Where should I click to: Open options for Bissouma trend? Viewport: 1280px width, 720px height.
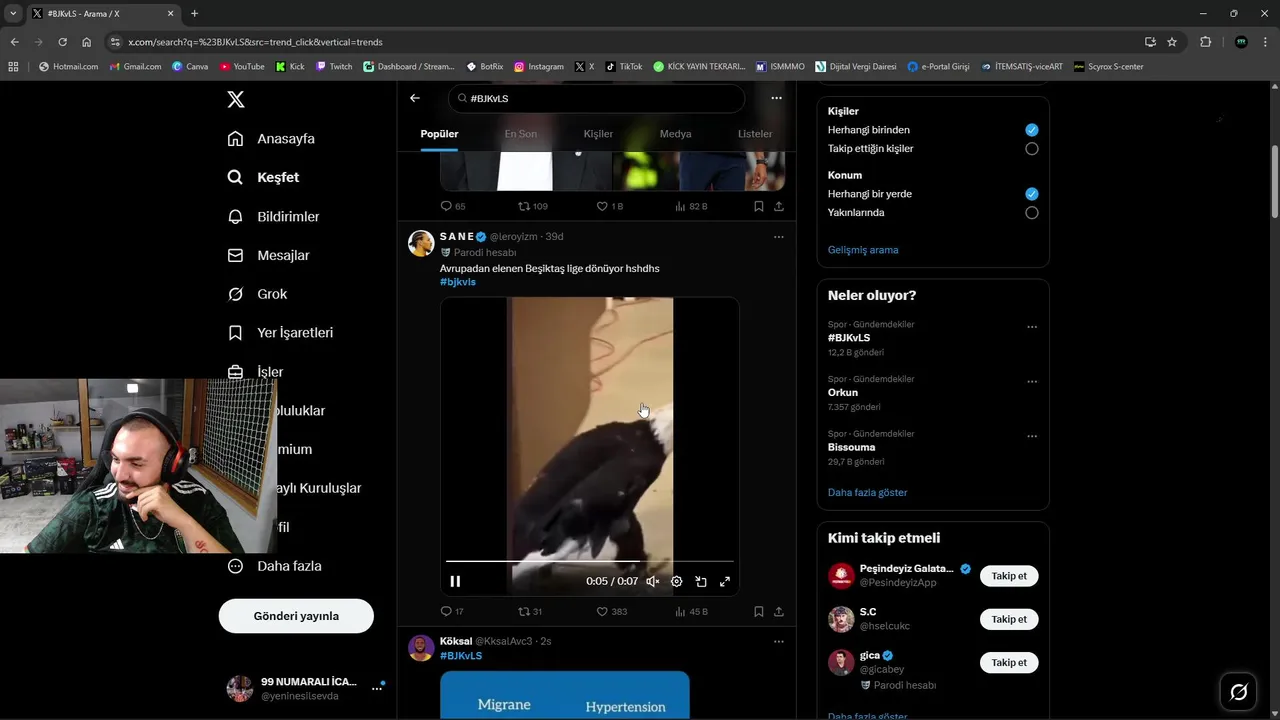coord(1032,436)
